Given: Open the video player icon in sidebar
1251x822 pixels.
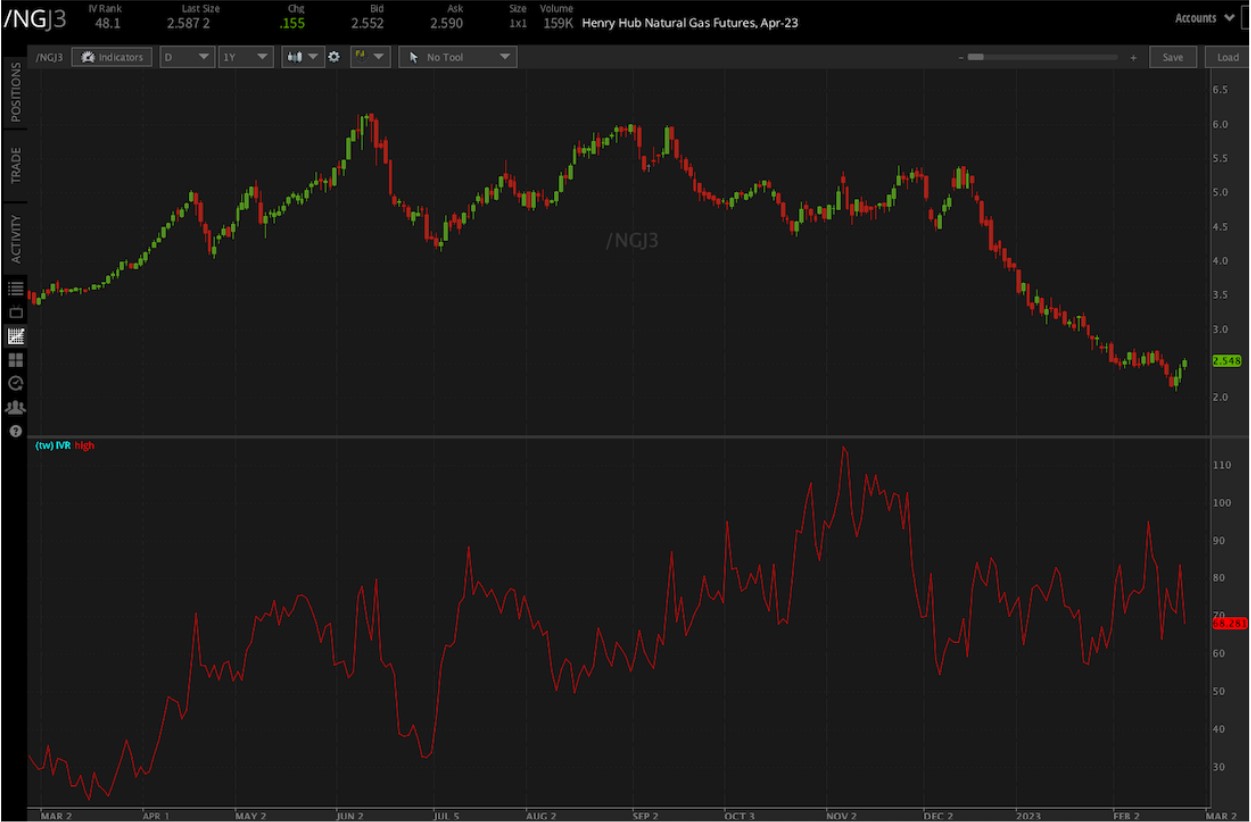Looking at the screenshot, I should tap(14, 311).
